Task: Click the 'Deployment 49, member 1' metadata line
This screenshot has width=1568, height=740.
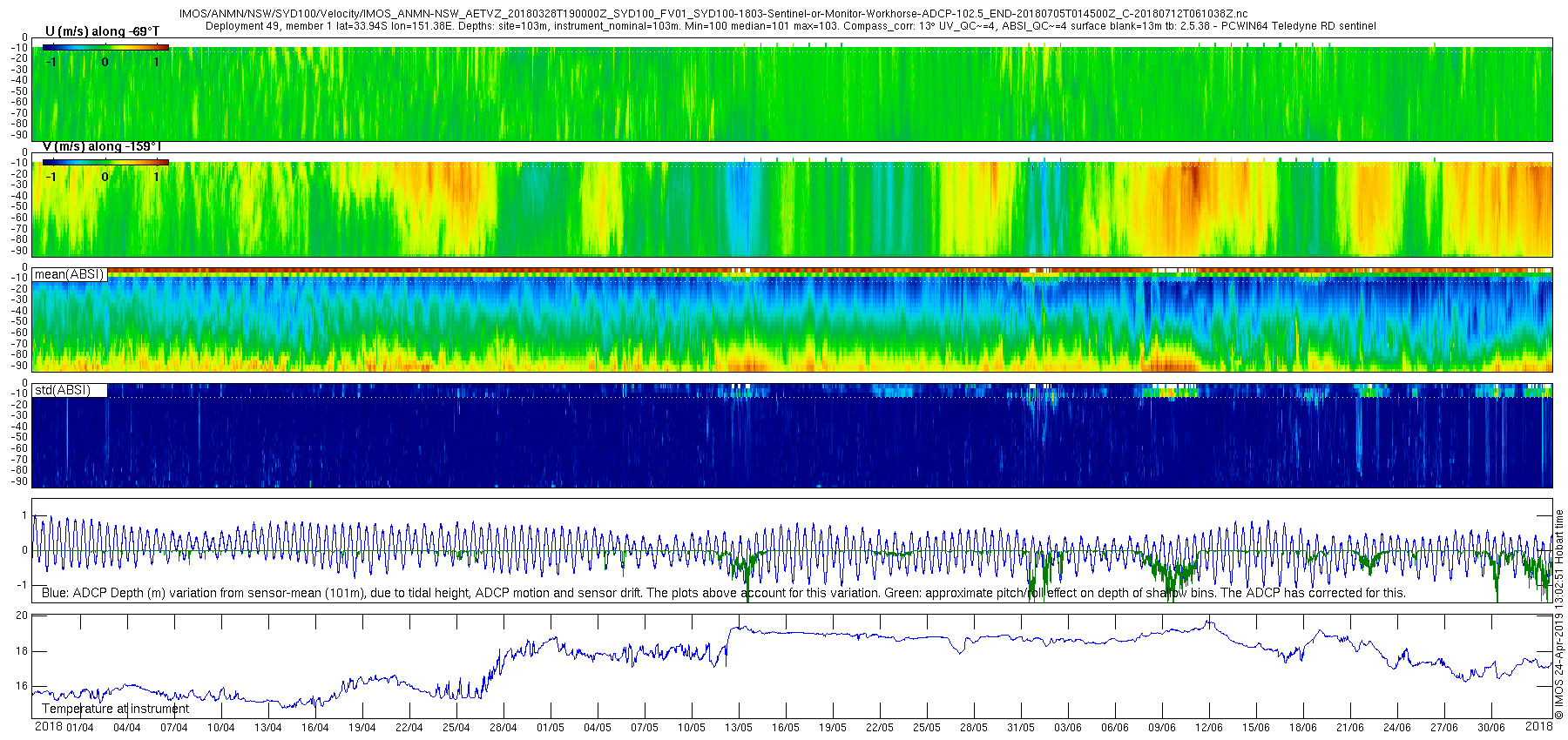Action: click(x=791, y=26)
